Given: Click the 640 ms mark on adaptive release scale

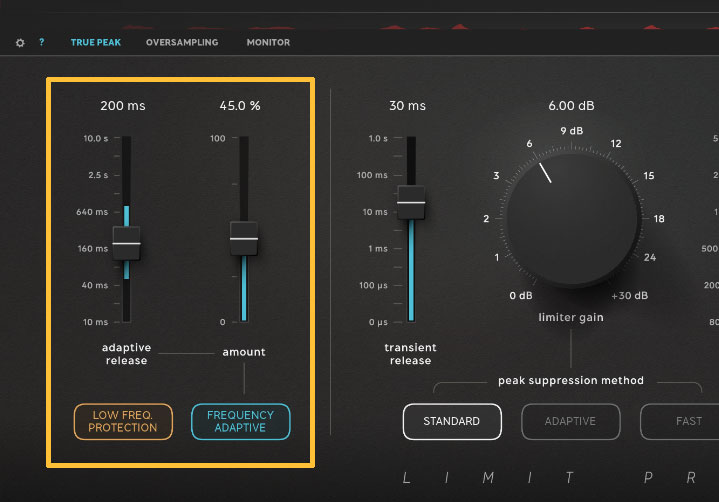Looking at the screenshot, I should pos(92,212).
